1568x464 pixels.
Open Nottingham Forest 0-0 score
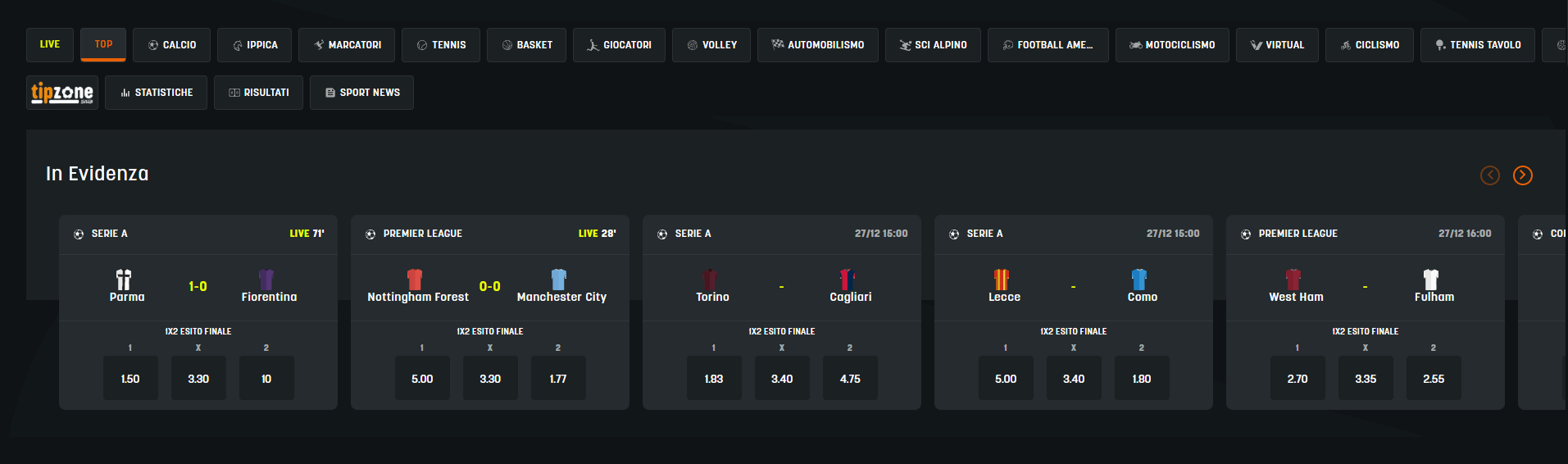(490, 286)
